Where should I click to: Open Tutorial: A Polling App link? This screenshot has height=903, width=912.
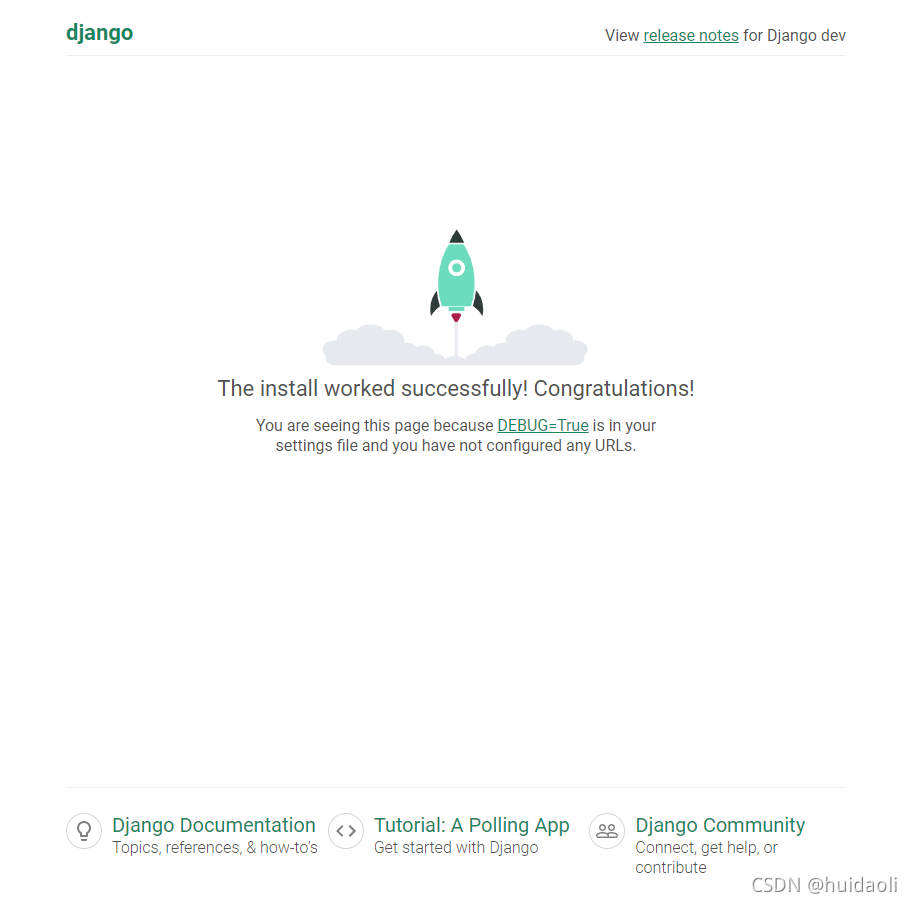(471, 825)
